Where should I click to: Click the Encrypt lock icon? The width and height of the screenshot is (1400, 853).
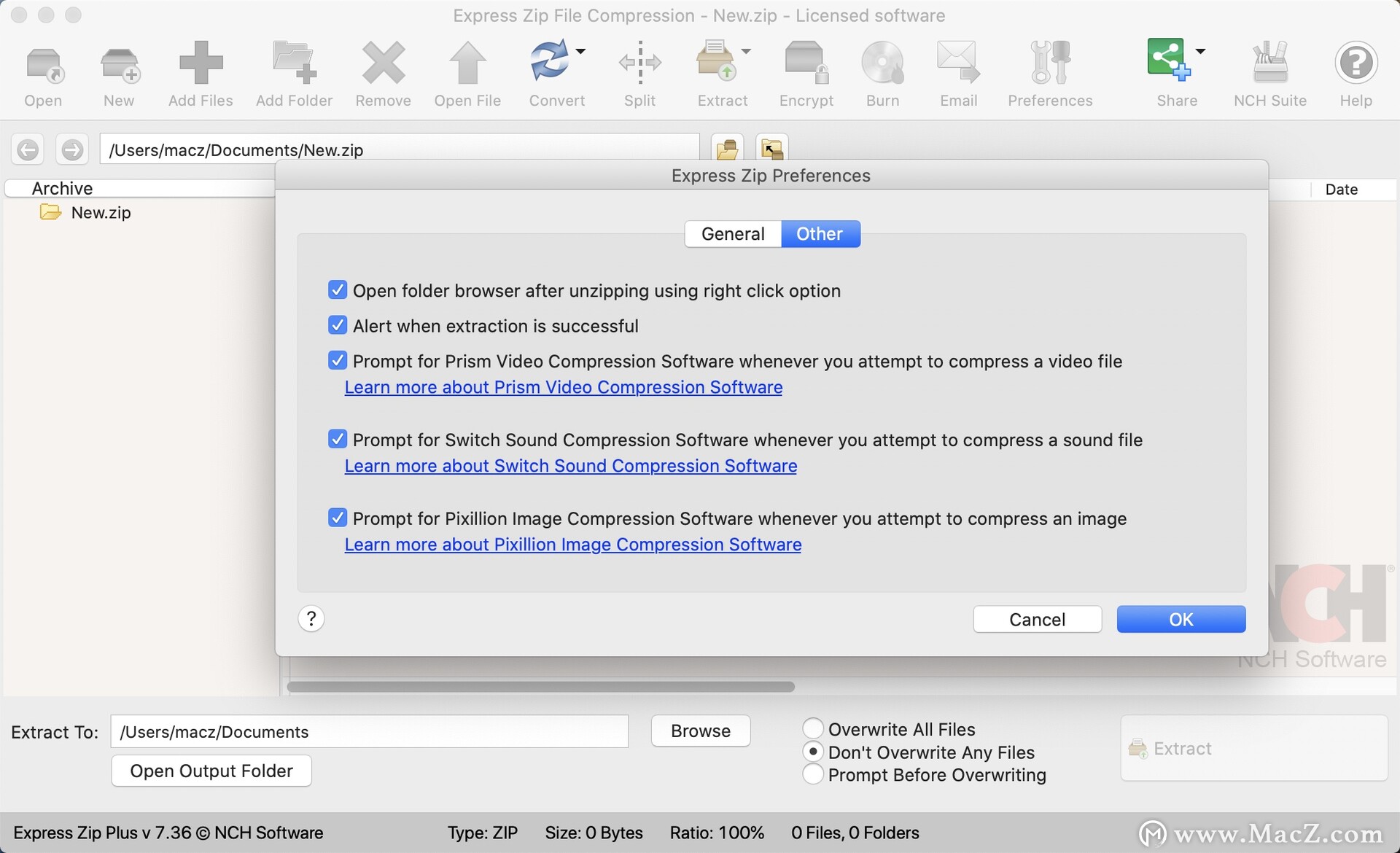pyautogui.click(x=806, y=63)
